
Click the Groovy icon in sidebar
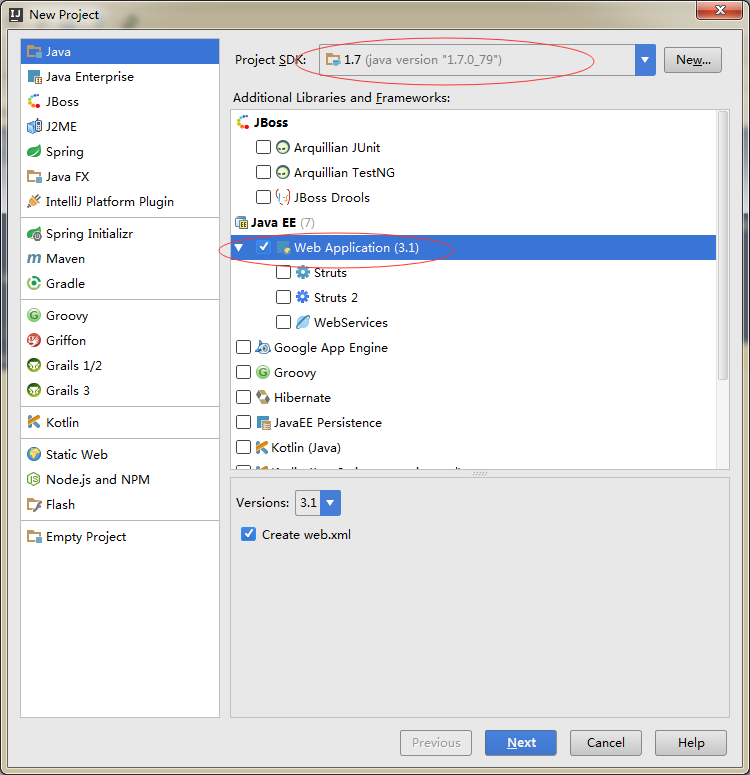pyautogui.click(x=34, y=315)
